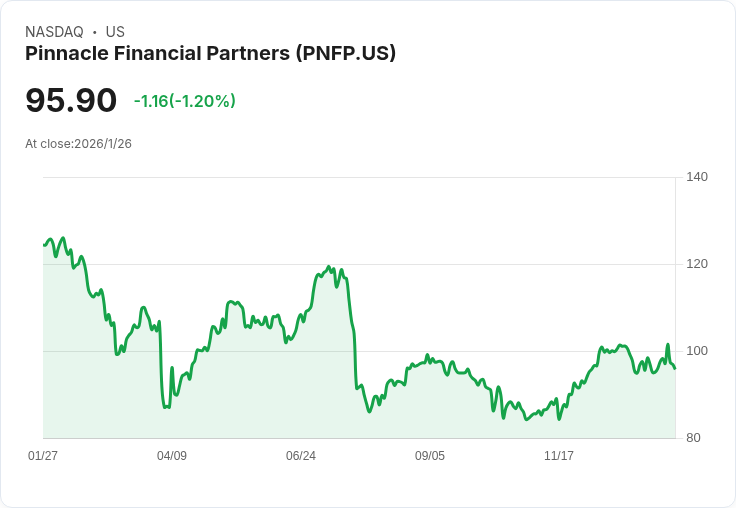736x508 pixels.
Task: Click the US market label
Action: (x=115, y=32)
